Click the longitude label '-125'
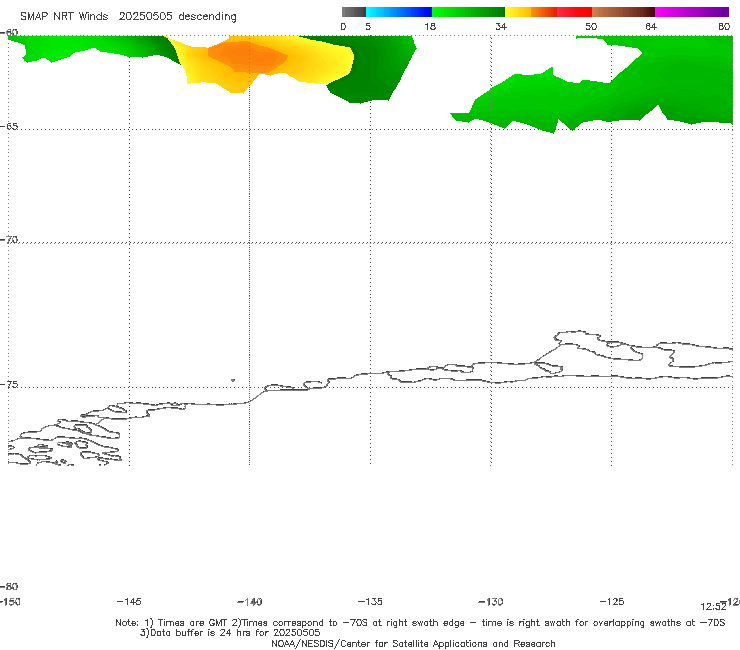Viewport: 740px width, 650px height. pos(612,602)
